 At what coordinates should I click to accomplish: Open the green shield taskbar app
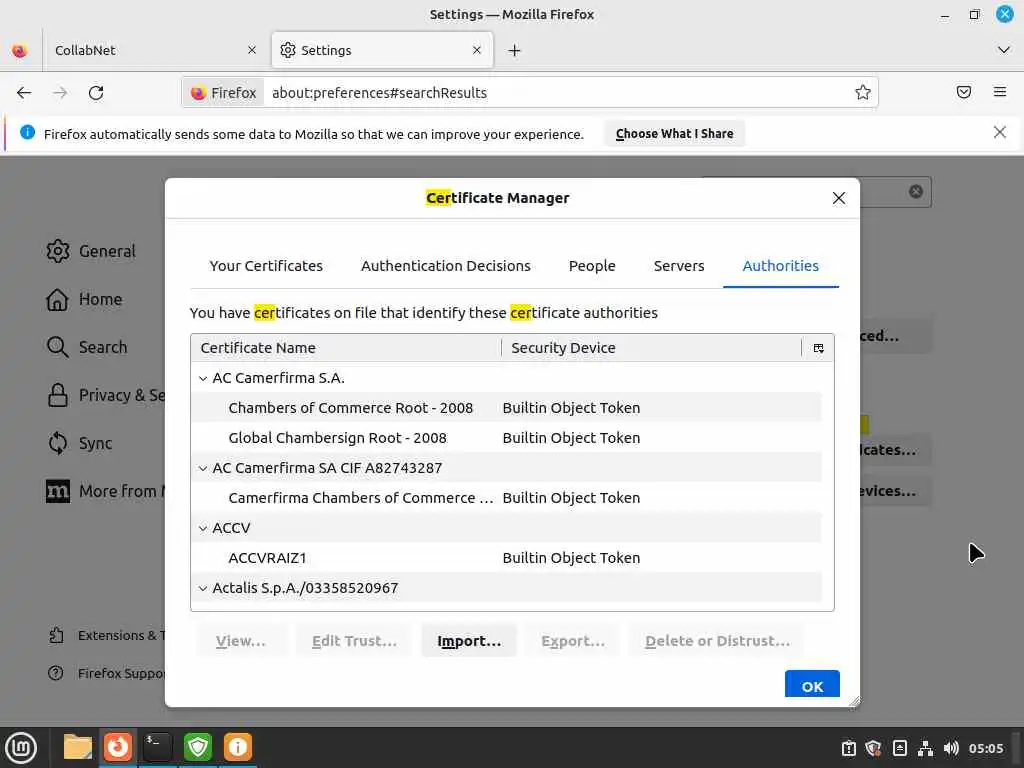198,746
